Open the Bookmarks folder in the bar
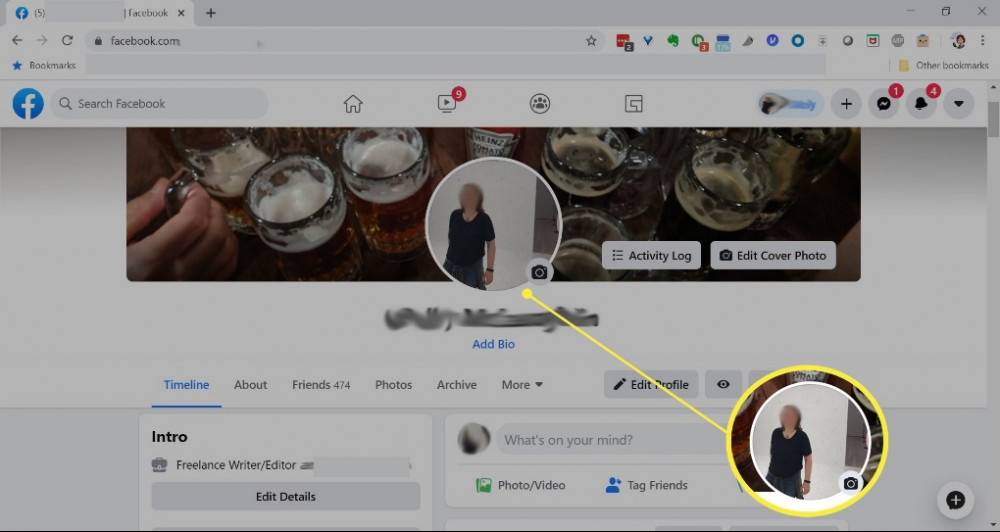 point(43,65)
